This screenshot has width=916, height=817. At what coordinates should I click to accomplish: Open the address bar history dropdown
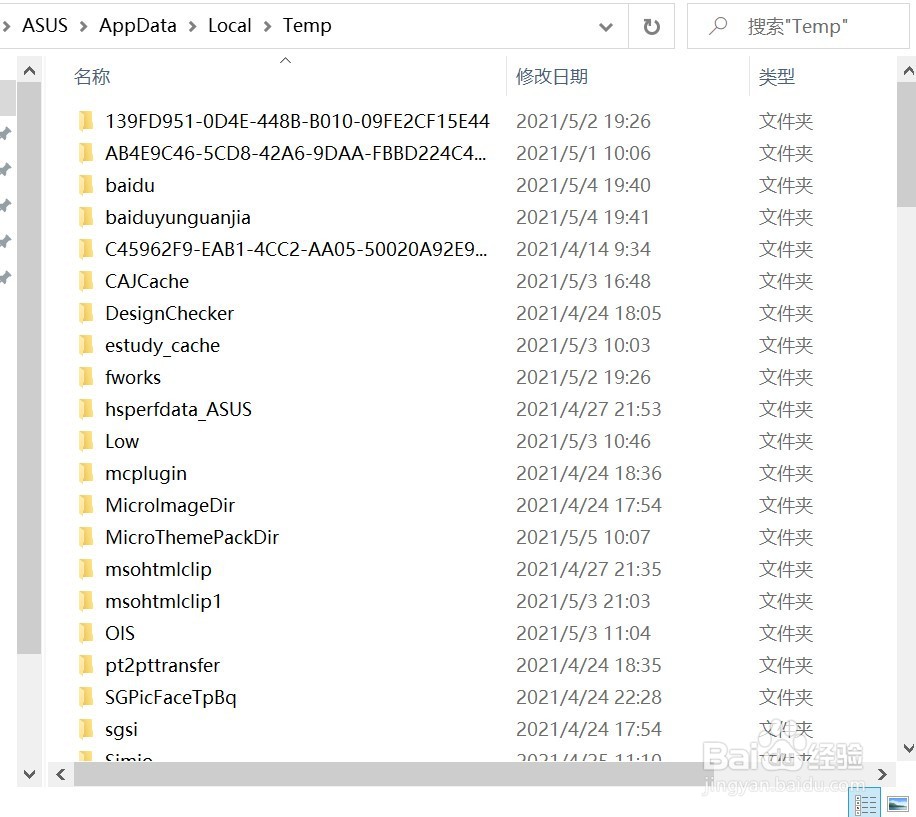coord(606,26)
